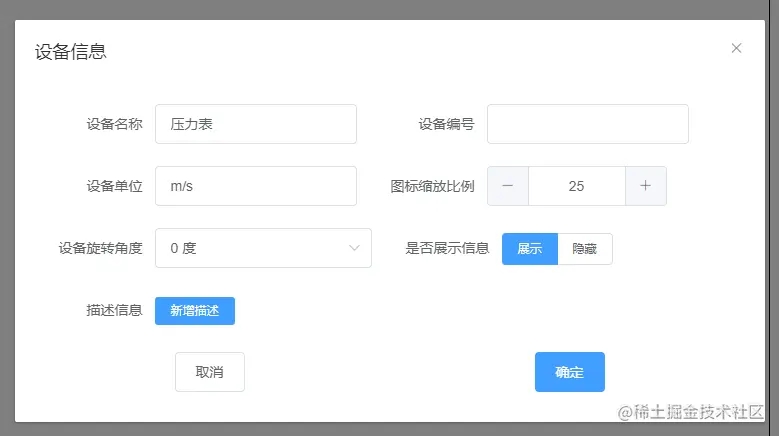Click the chevron arrow in rotation angle select
Viewport: 779px width, 436px height.
[354, 248]
